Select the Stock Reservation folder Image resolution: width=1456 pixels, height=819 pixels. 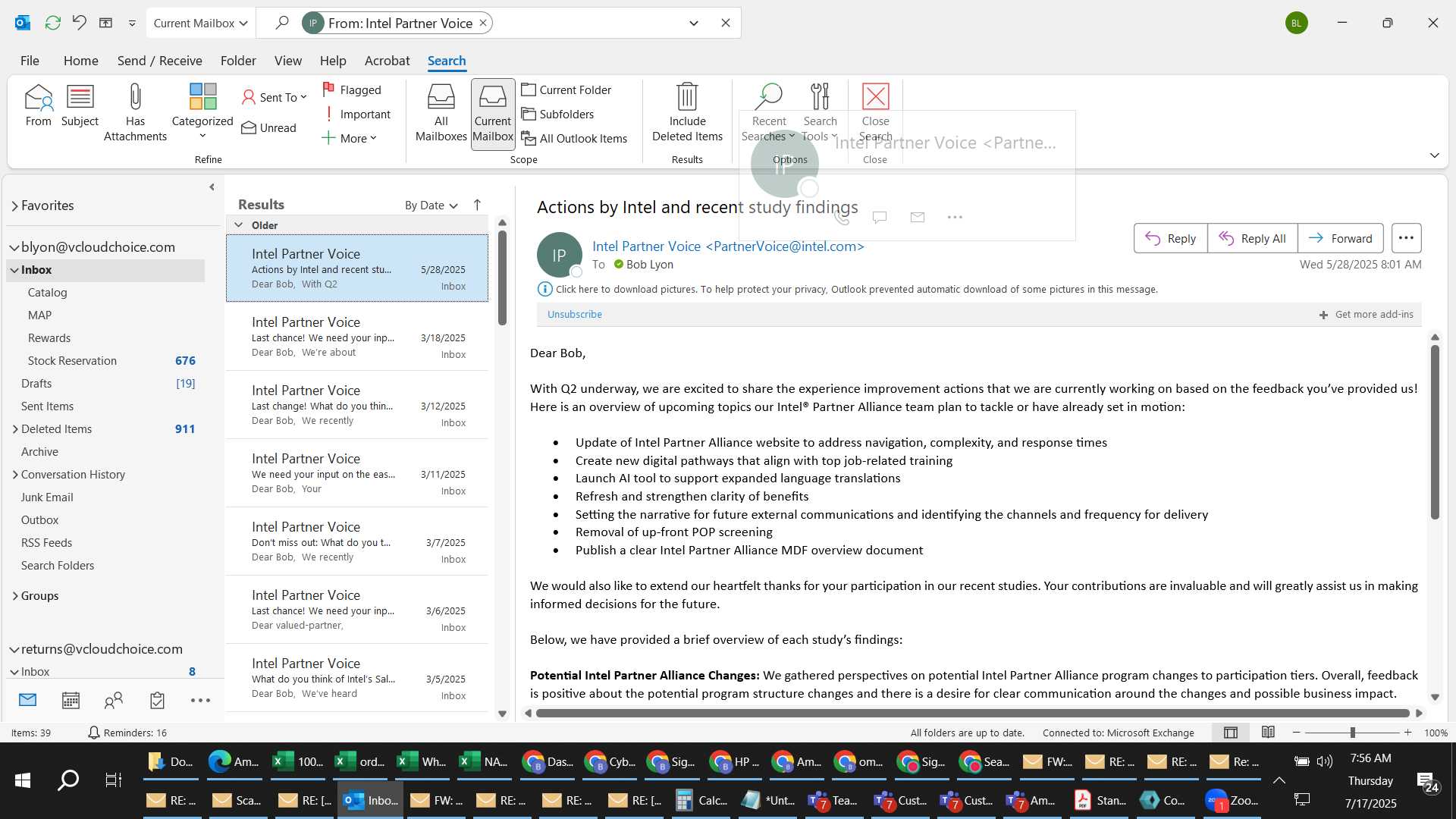point(72,361)
